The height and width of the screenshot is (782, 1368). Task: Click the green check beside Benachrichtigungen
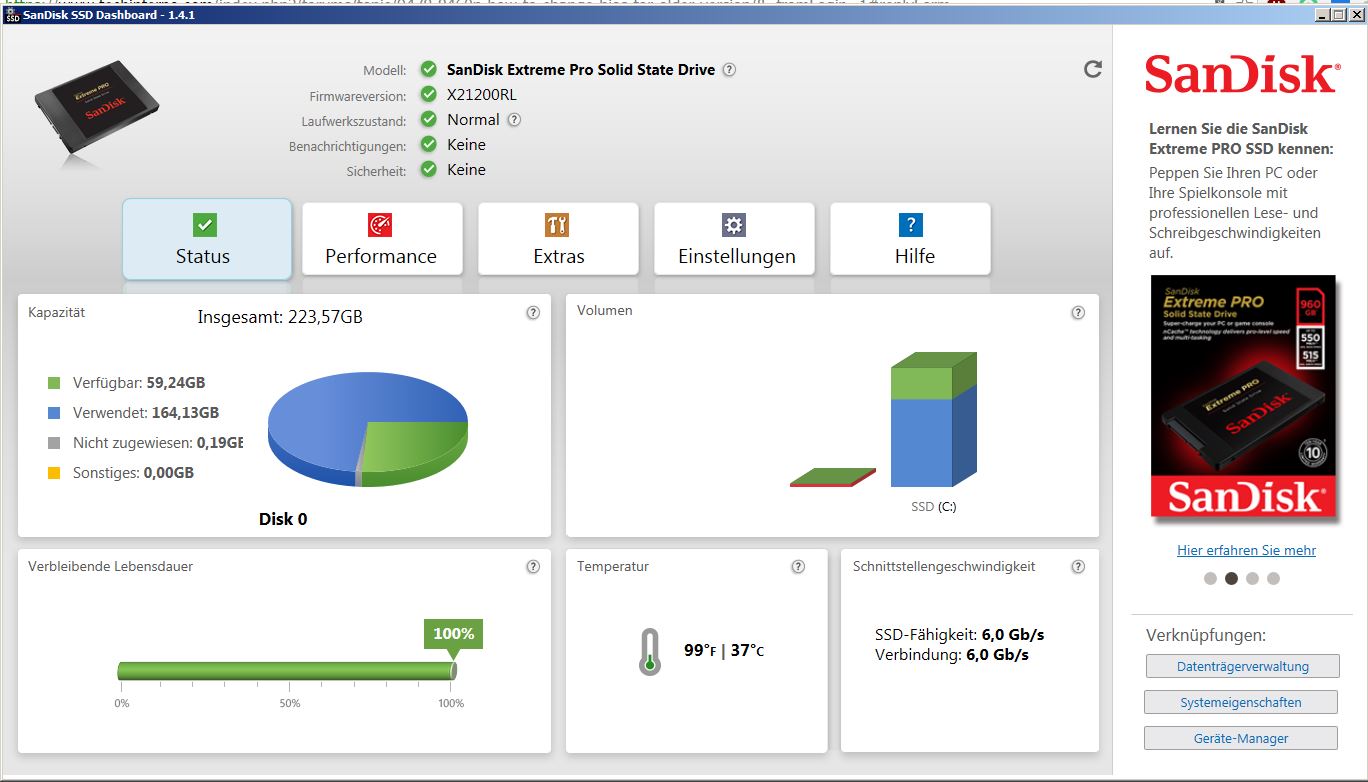click(x=429, y=145)
